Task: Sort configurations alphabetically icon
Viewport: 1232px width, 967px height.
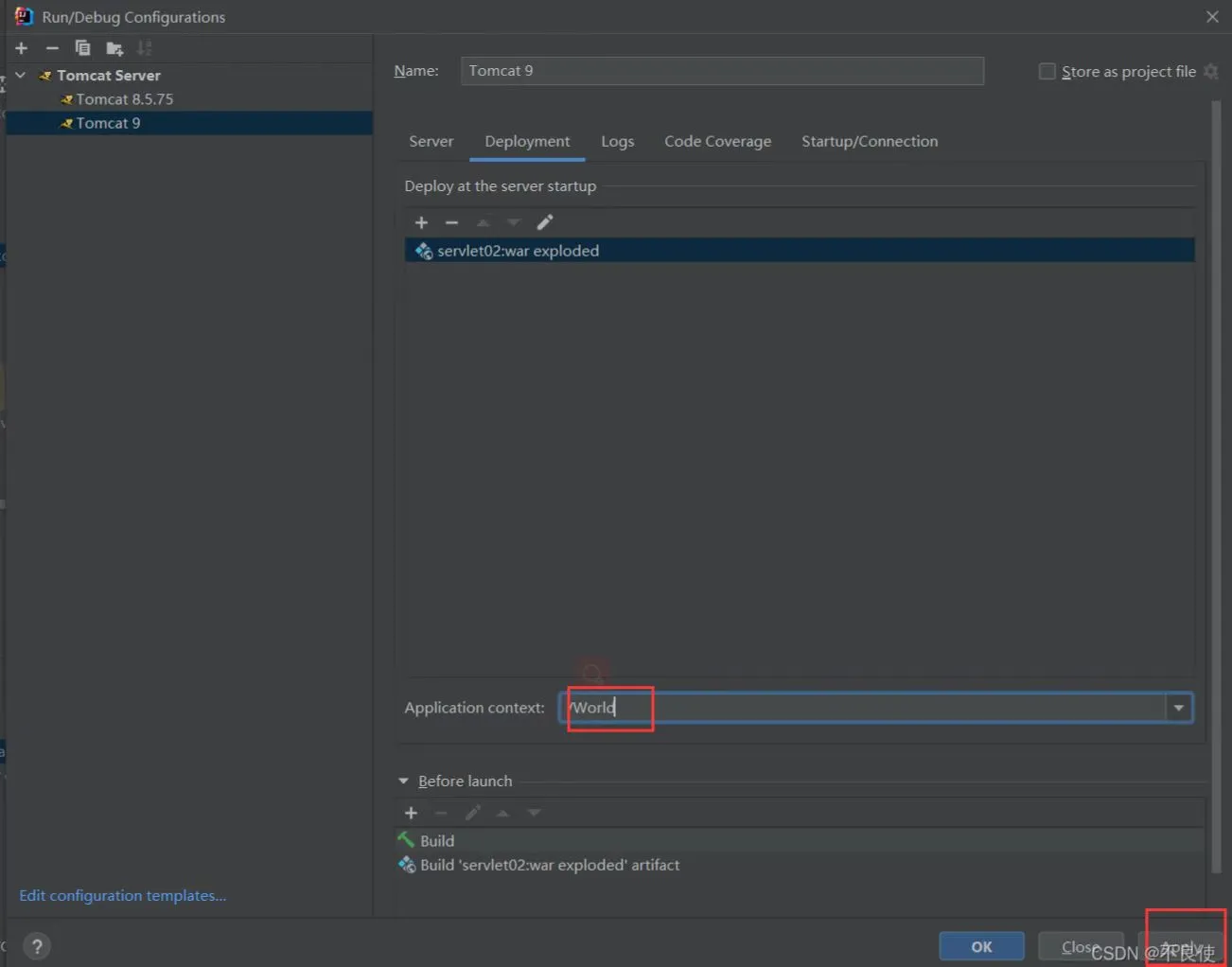Action: tap(144, 48)
